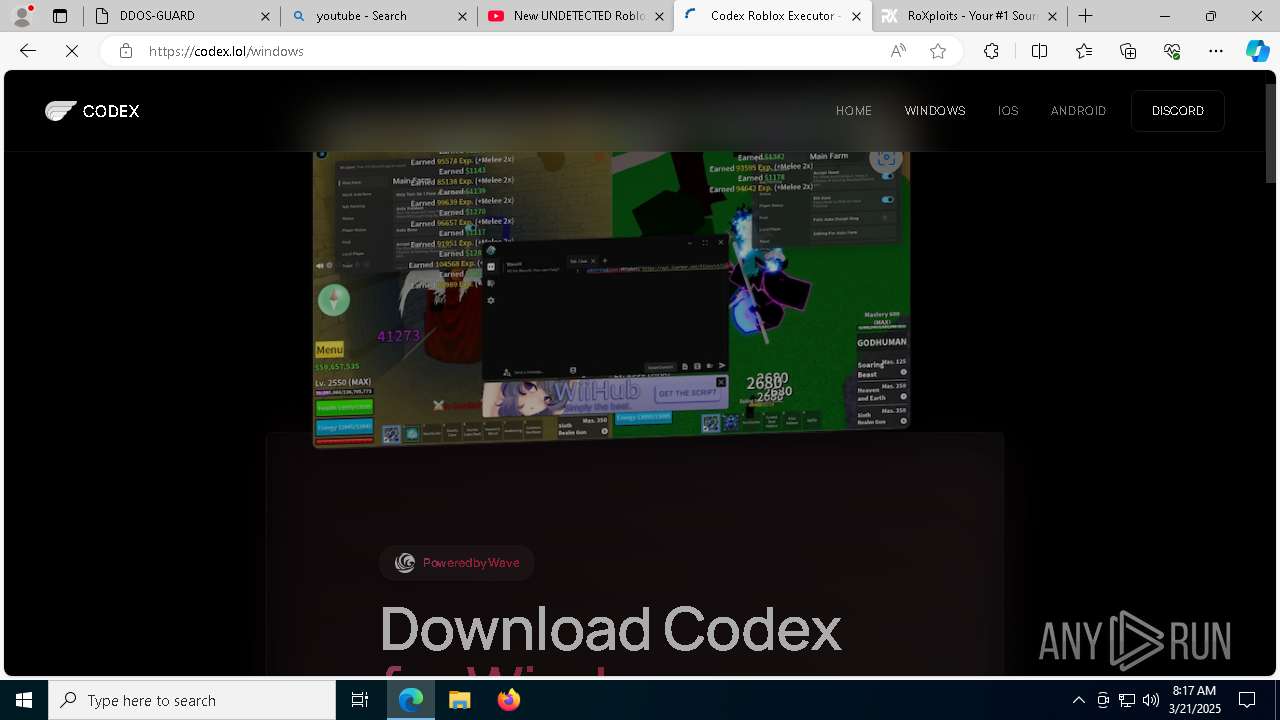
Task: Close the DDOS-GUARD tab
Action: (x=265, y=16)
